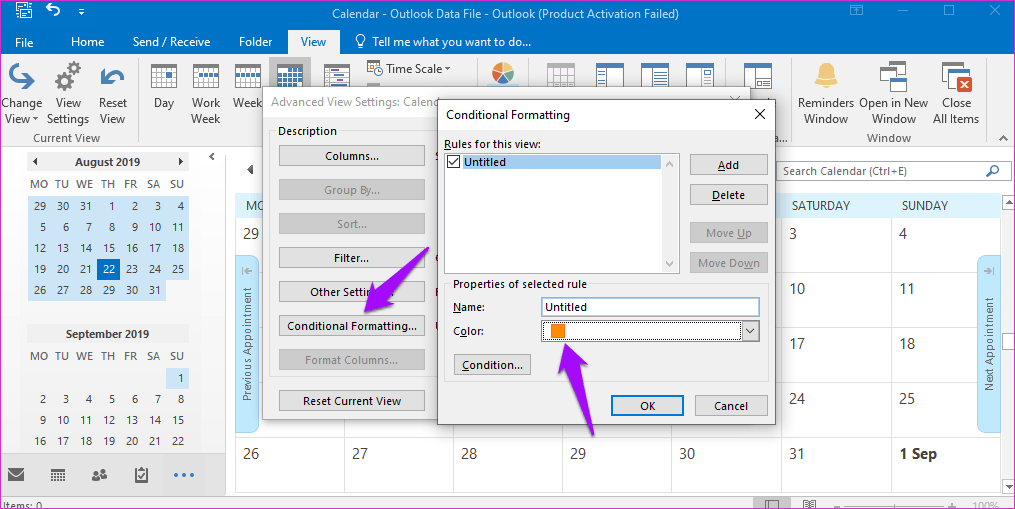This screenshot has width=1015, height=509.
Task: Click the greyed Daily Task List icon
Action: pyautogui.click(x=561, y=75)
